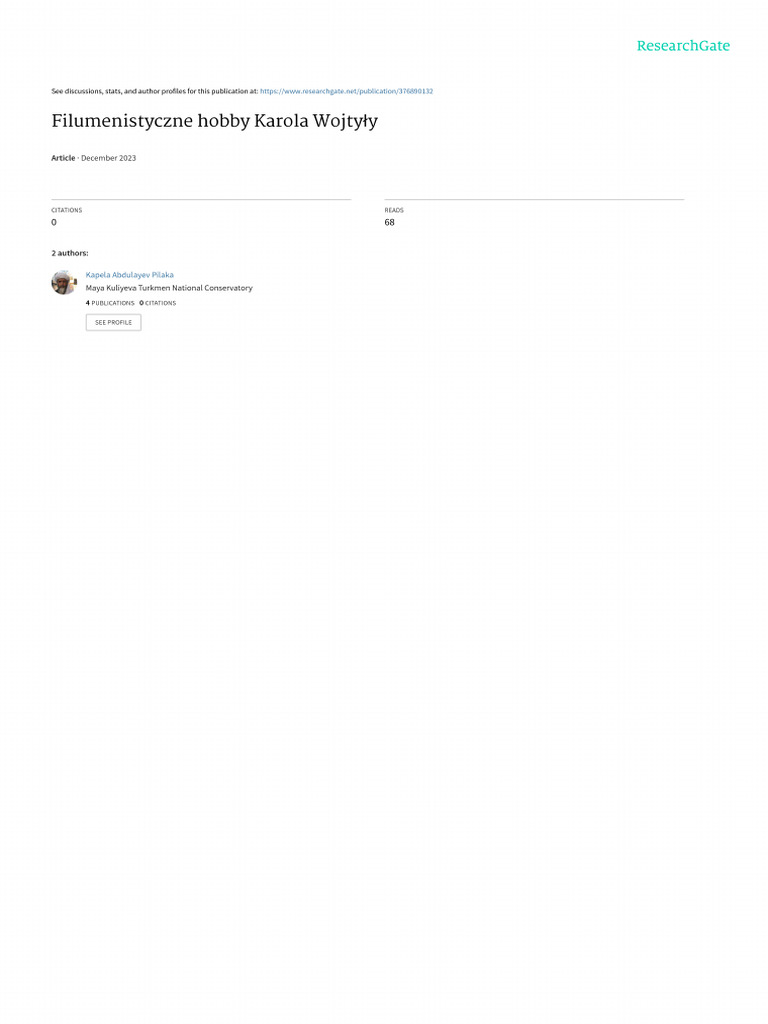Click the divider line above CITATIONS
The width and height of the screenshot is (768, 1024).
pos(201,199)
